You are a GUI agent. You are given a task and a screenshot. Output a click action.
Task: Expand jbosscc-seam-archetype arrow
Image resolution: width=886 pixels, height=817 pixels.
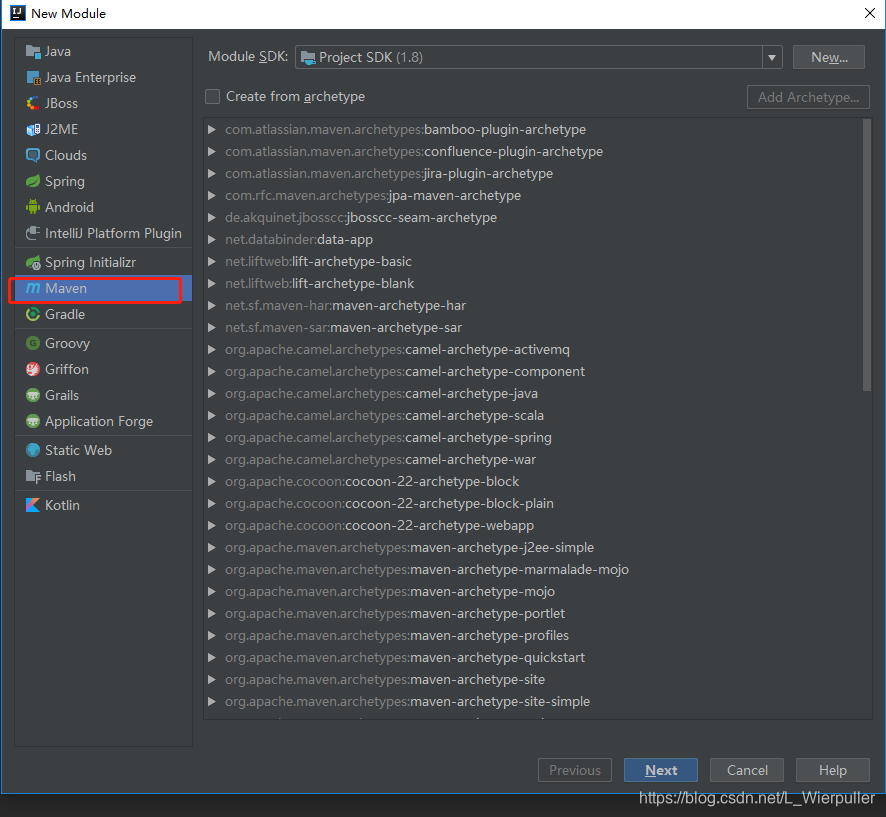211,218
